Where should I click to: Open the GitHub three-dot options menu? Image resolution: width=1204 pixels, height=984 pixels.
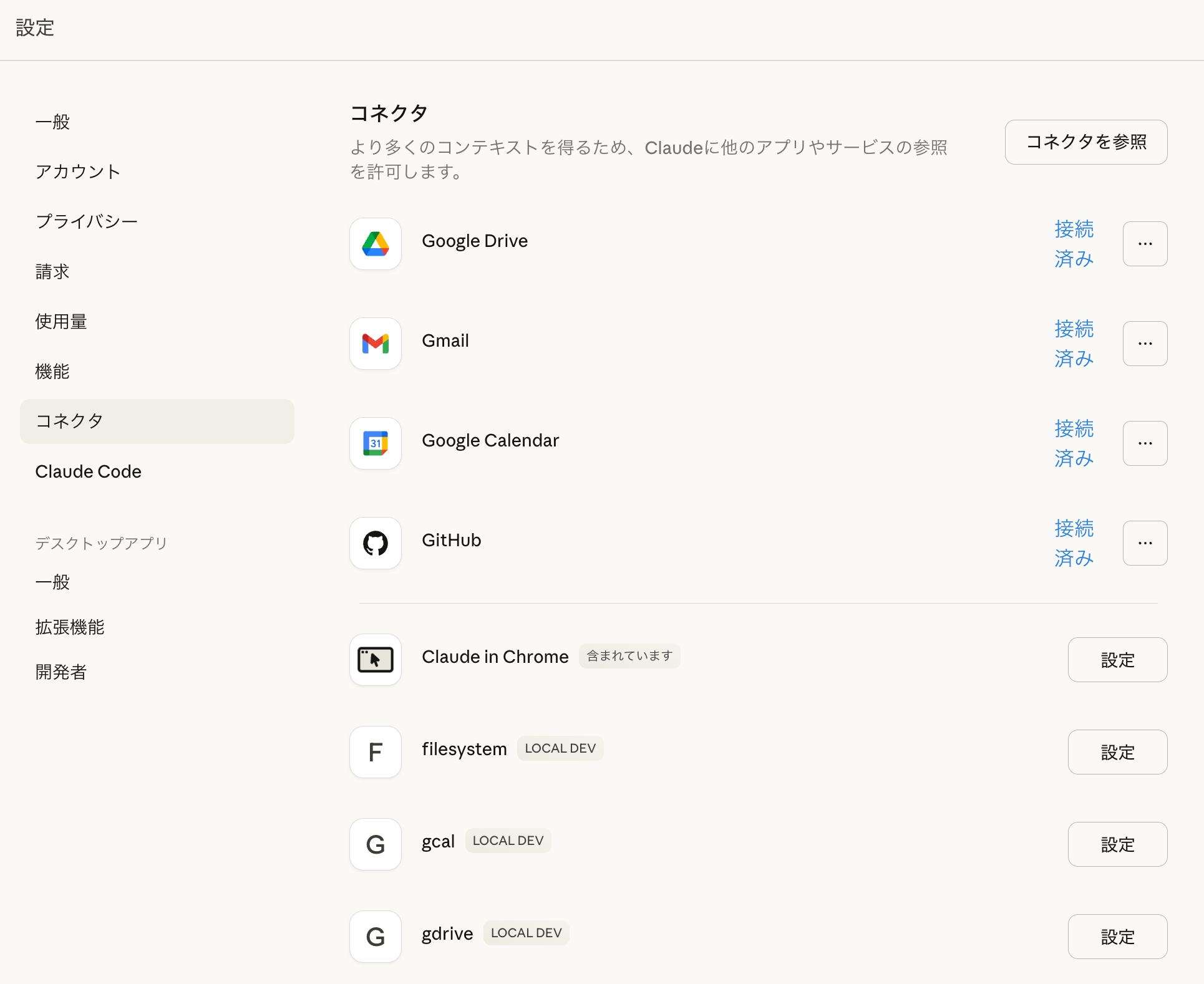click(x=1145, y=543)
